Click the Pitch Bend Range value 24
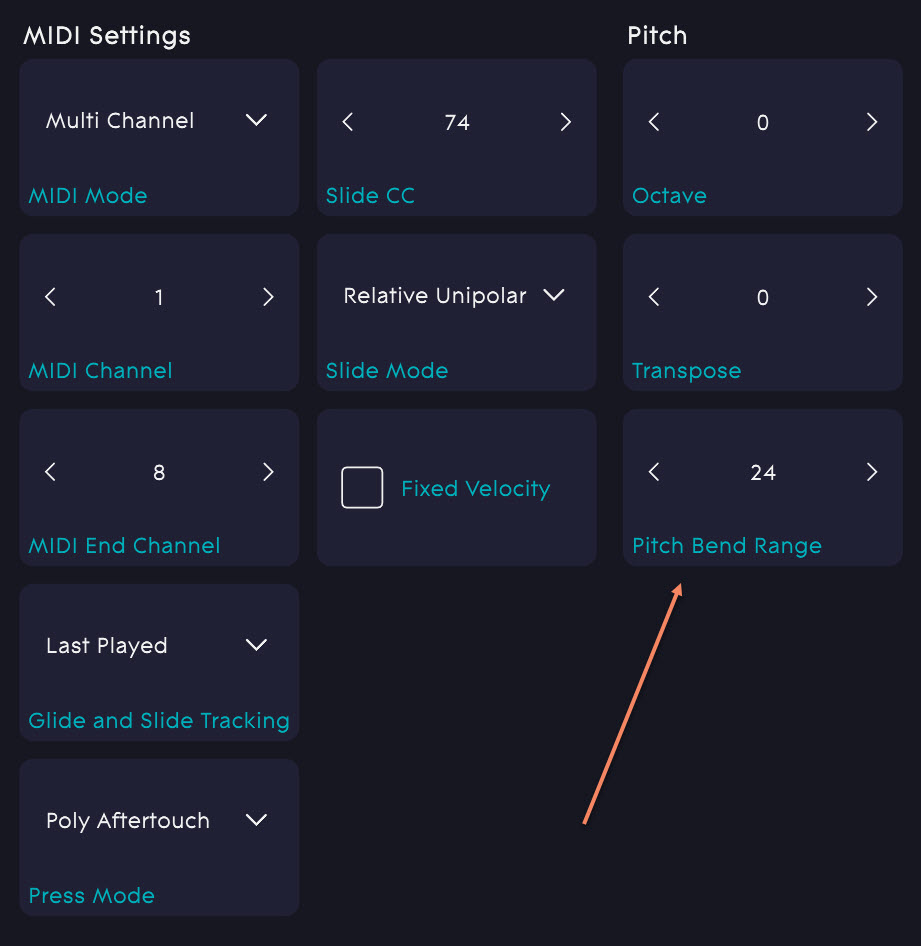 pos(763,472)
